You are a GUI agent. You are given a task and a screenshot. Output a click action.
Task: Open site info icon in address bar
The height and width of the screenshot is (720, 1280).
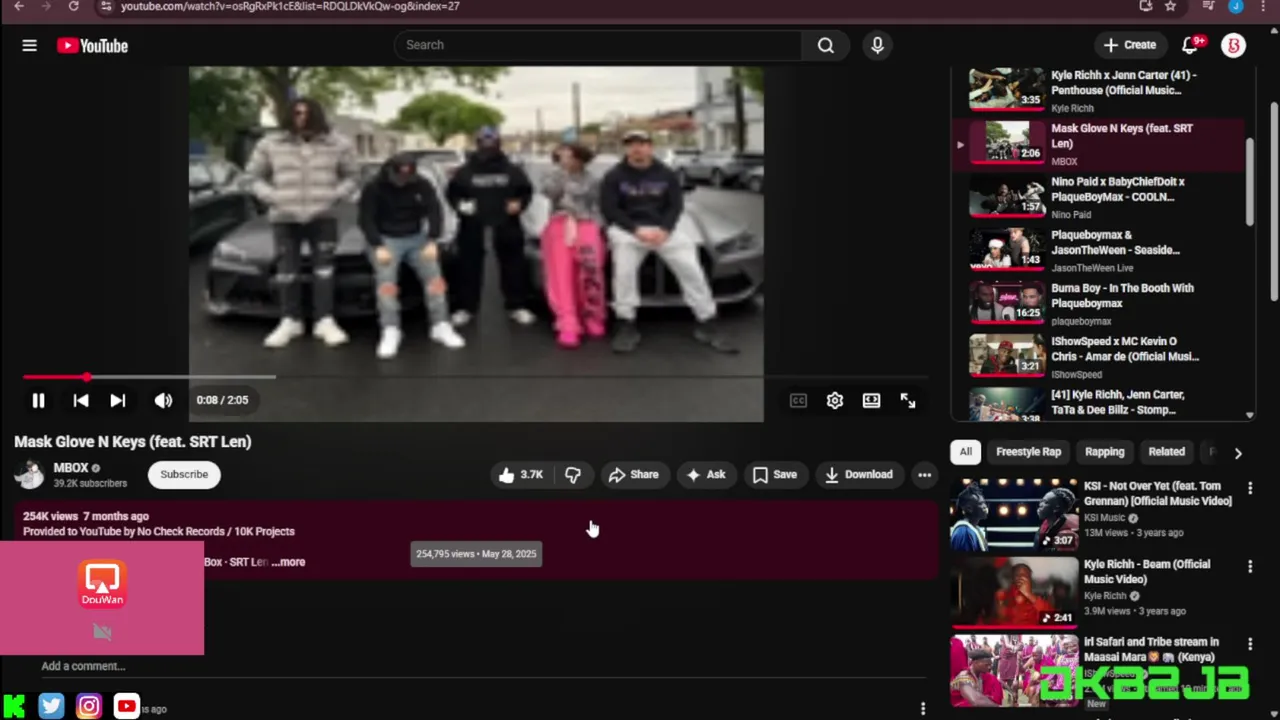(x=106, y=6)
